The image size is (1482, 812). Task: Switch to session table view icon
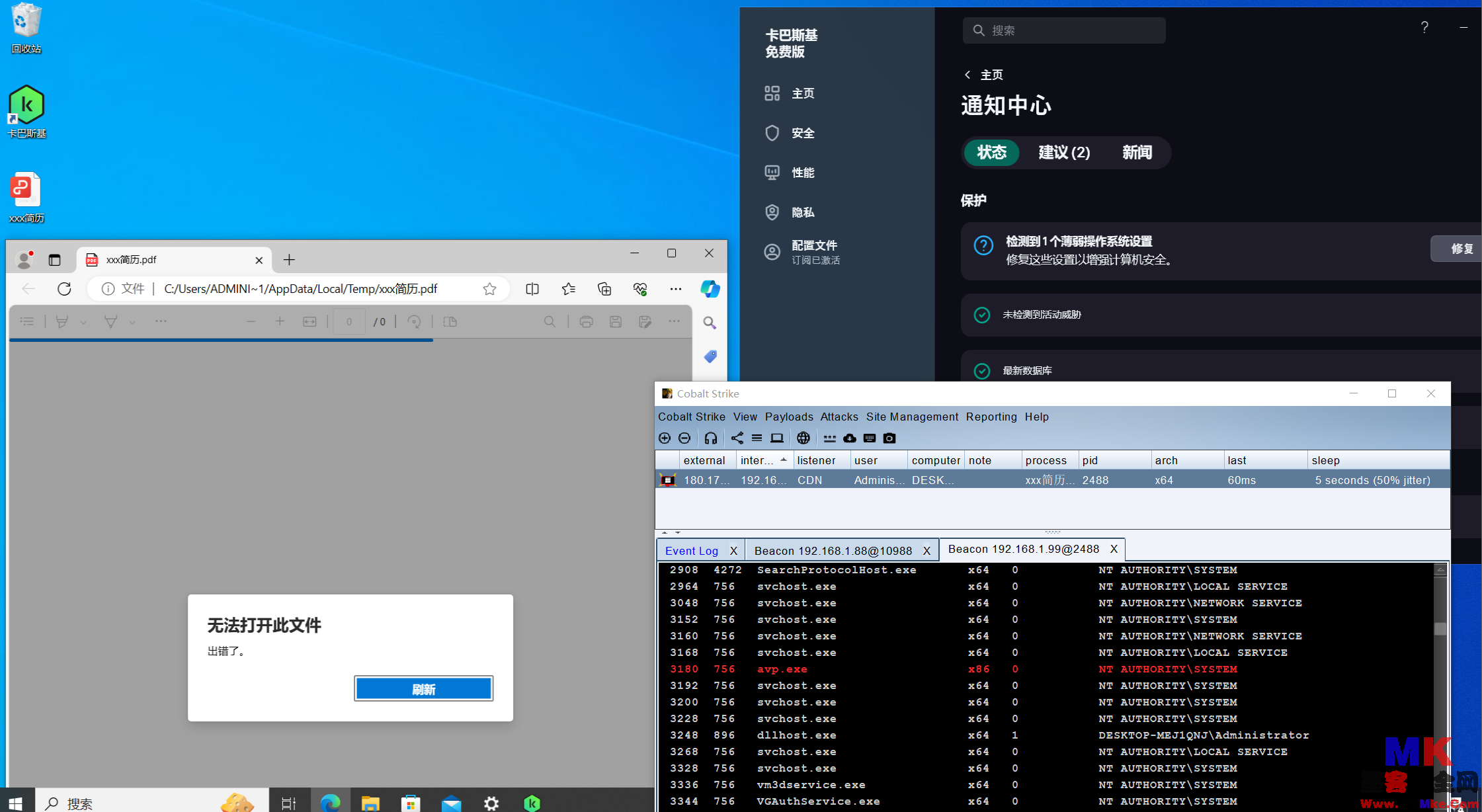tap(757, 438)
